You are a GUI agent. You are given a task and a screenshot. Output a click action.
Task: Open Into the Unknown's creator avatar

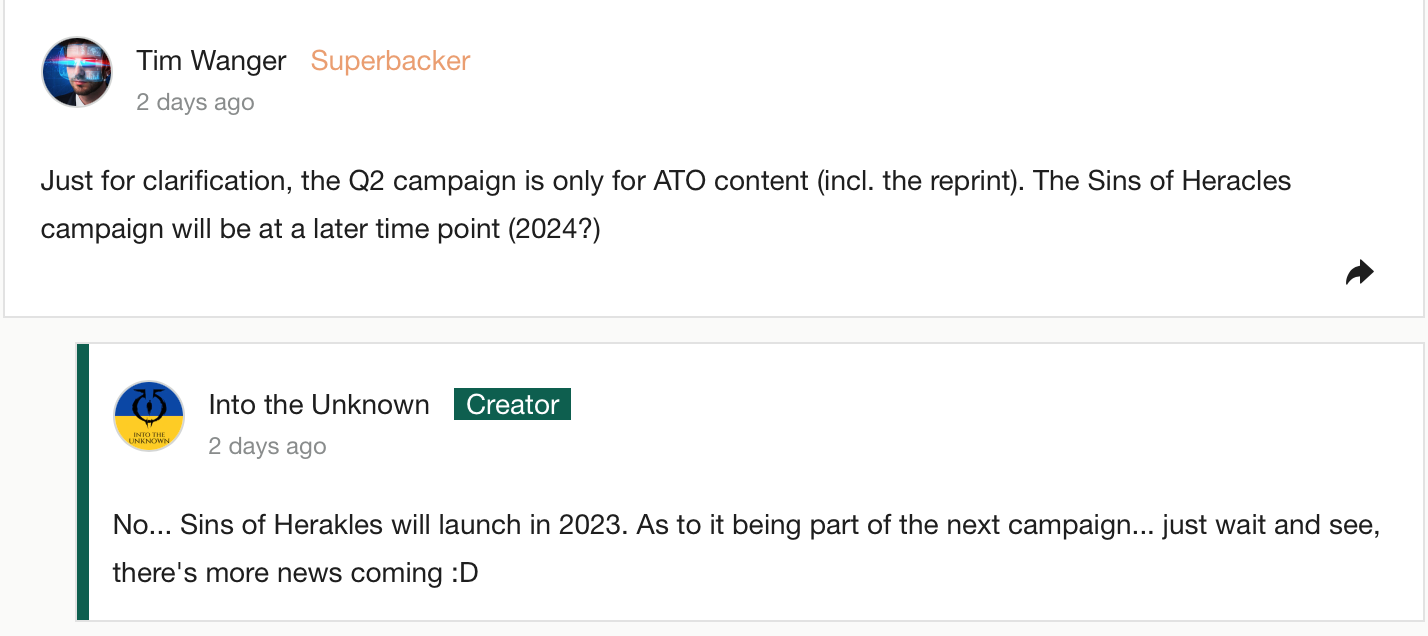coord(149,416)
